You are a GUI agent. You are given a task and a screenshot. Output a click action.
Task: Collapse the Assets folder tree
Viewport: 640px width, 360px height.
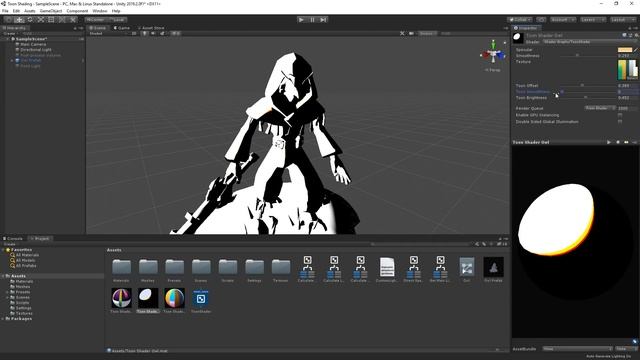3,276
